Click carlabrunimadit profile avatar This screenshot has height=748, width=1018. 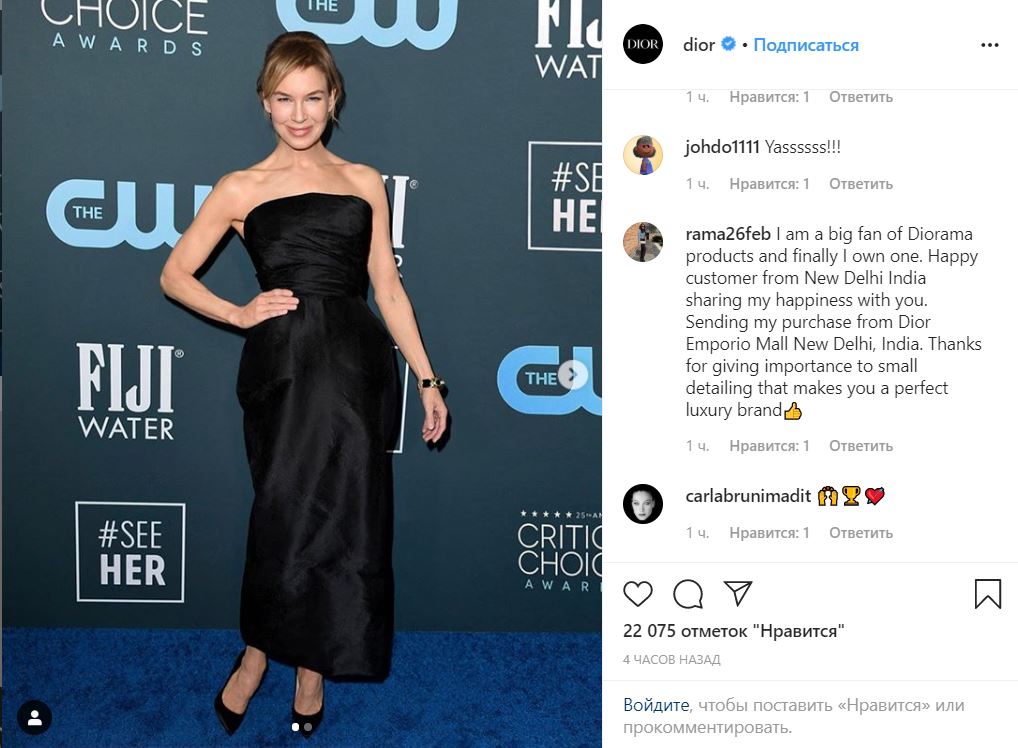643,504
